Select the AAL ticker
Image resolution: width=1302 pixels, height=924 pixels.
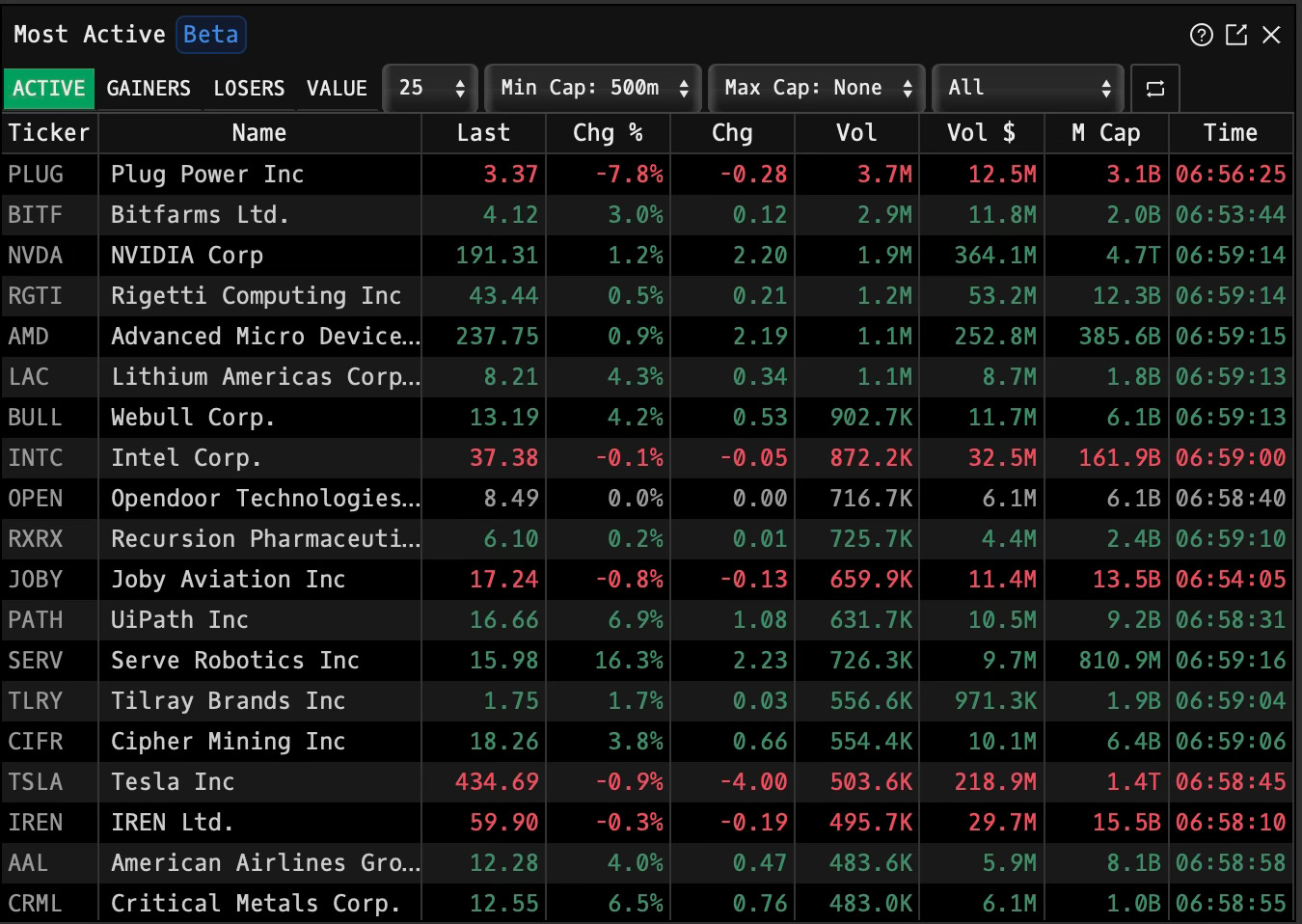[28, 863]
